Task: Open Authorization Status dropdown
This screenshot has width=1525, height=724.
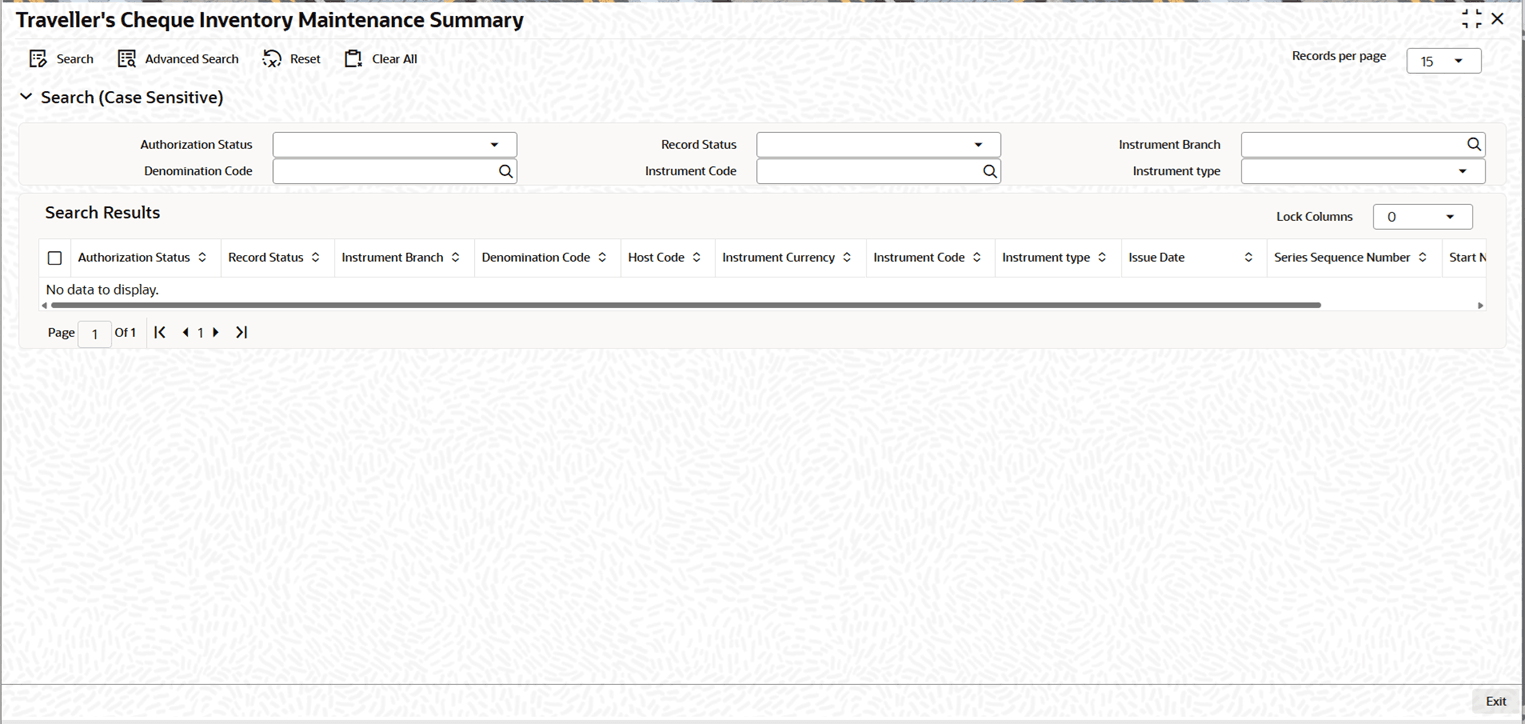Action: coord(395,145)
